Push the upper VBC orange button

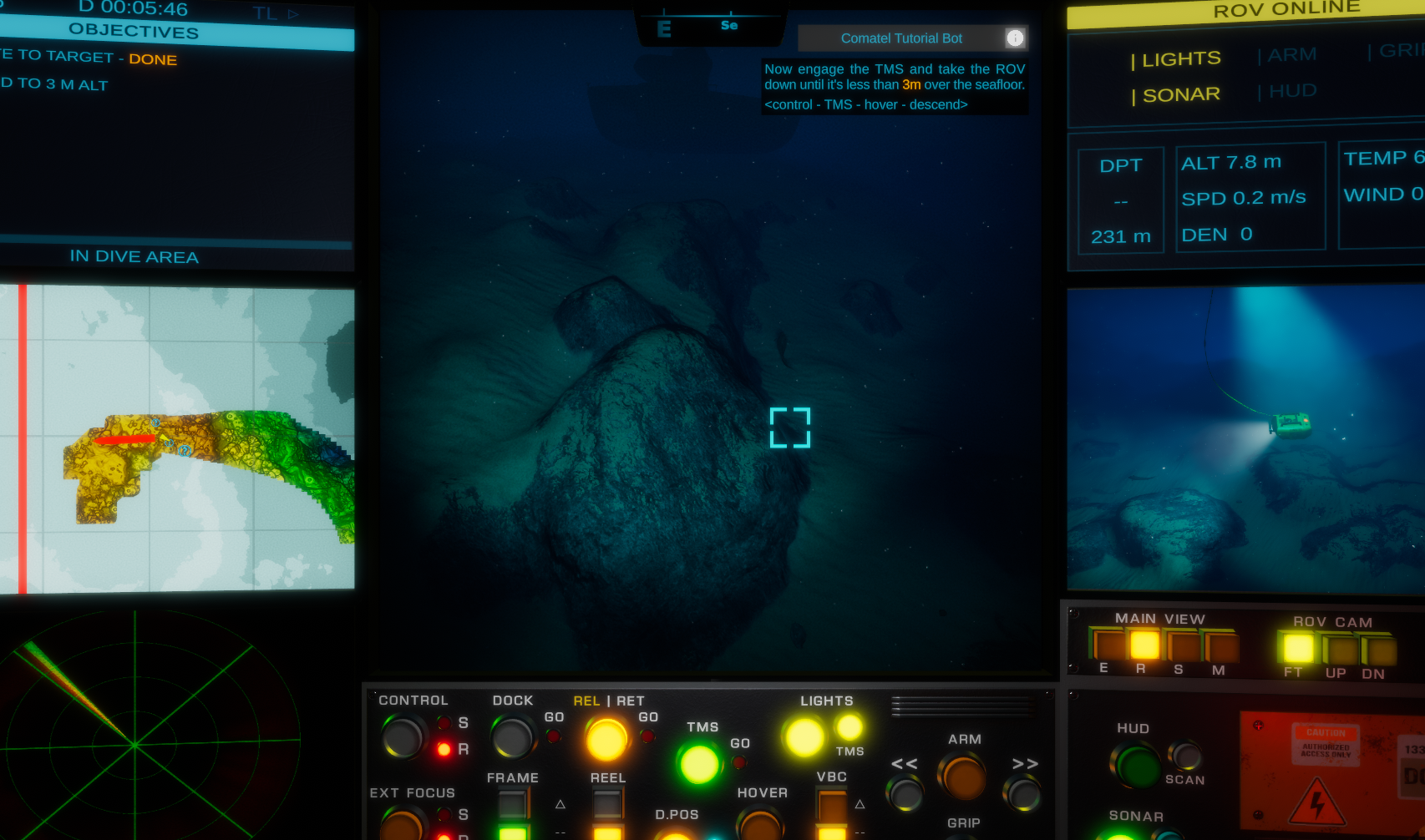(x=832, y=805)
